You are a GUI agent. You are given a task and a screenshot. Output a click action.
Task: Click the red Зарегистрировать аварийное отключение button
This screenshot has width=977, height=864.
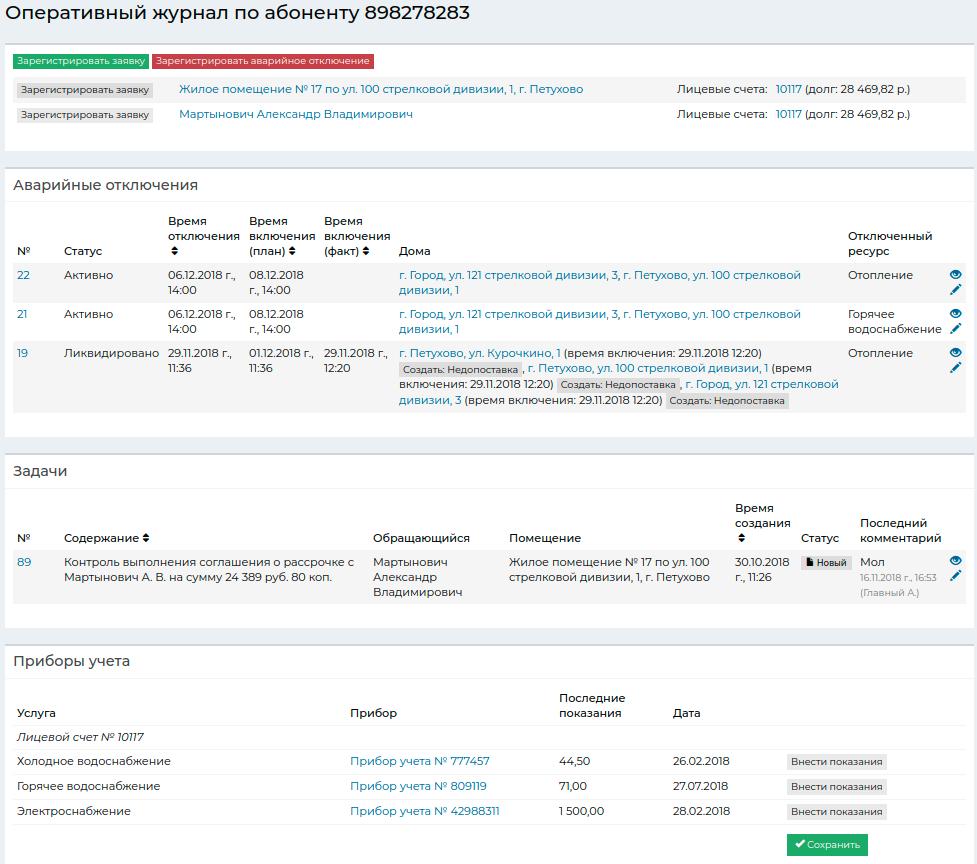[x=262, y=61]
